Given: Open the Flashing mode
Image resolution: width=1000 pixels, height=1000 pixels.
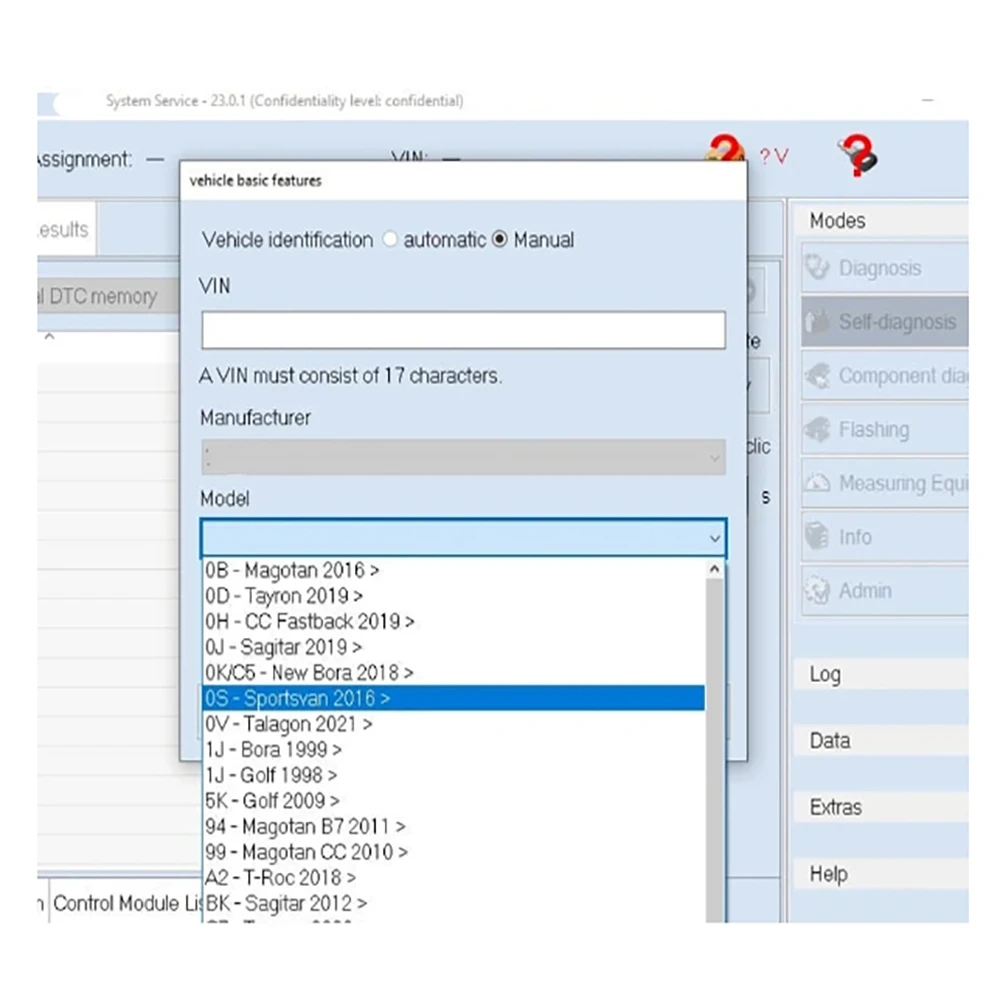Looking at the screenshot, I should click(885, 429).
